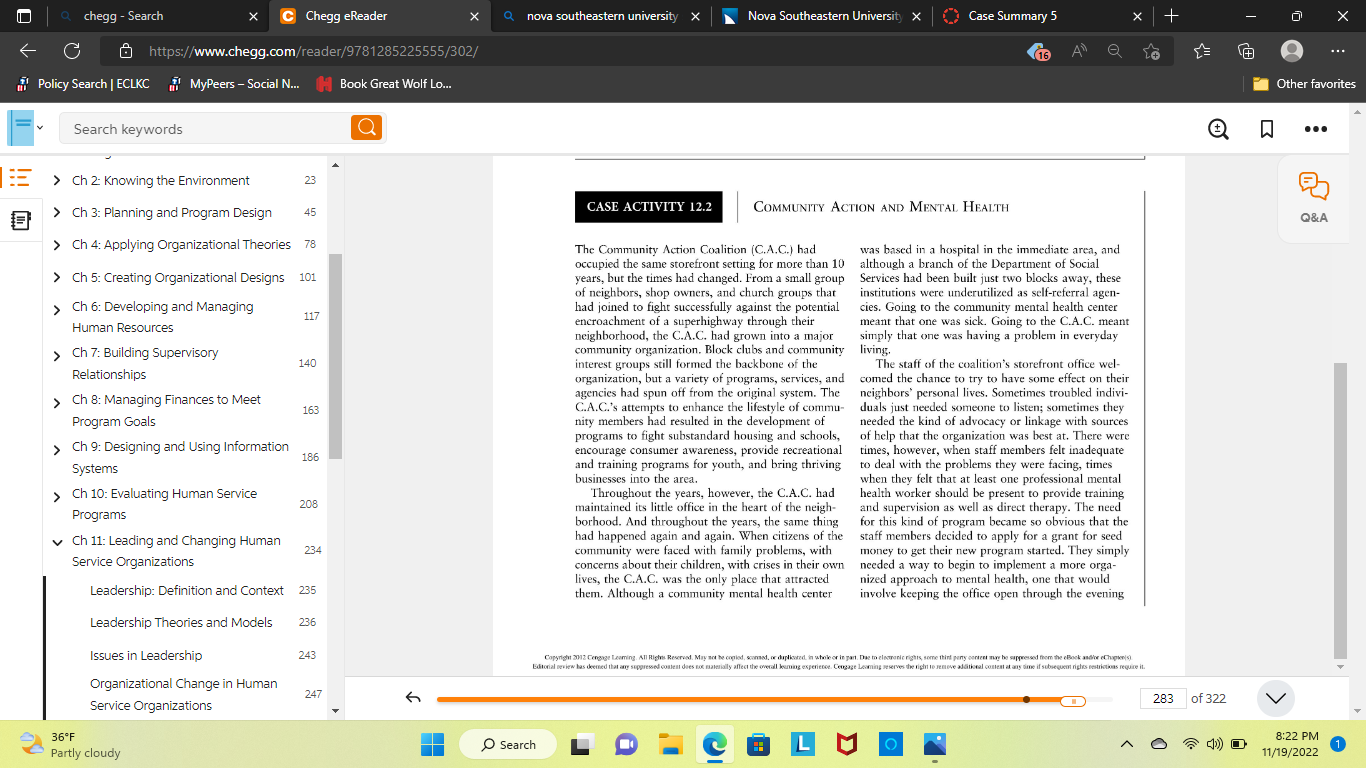Start Read aloud in Edge
Screen dimensions: 1366x768
point(1079,51)
